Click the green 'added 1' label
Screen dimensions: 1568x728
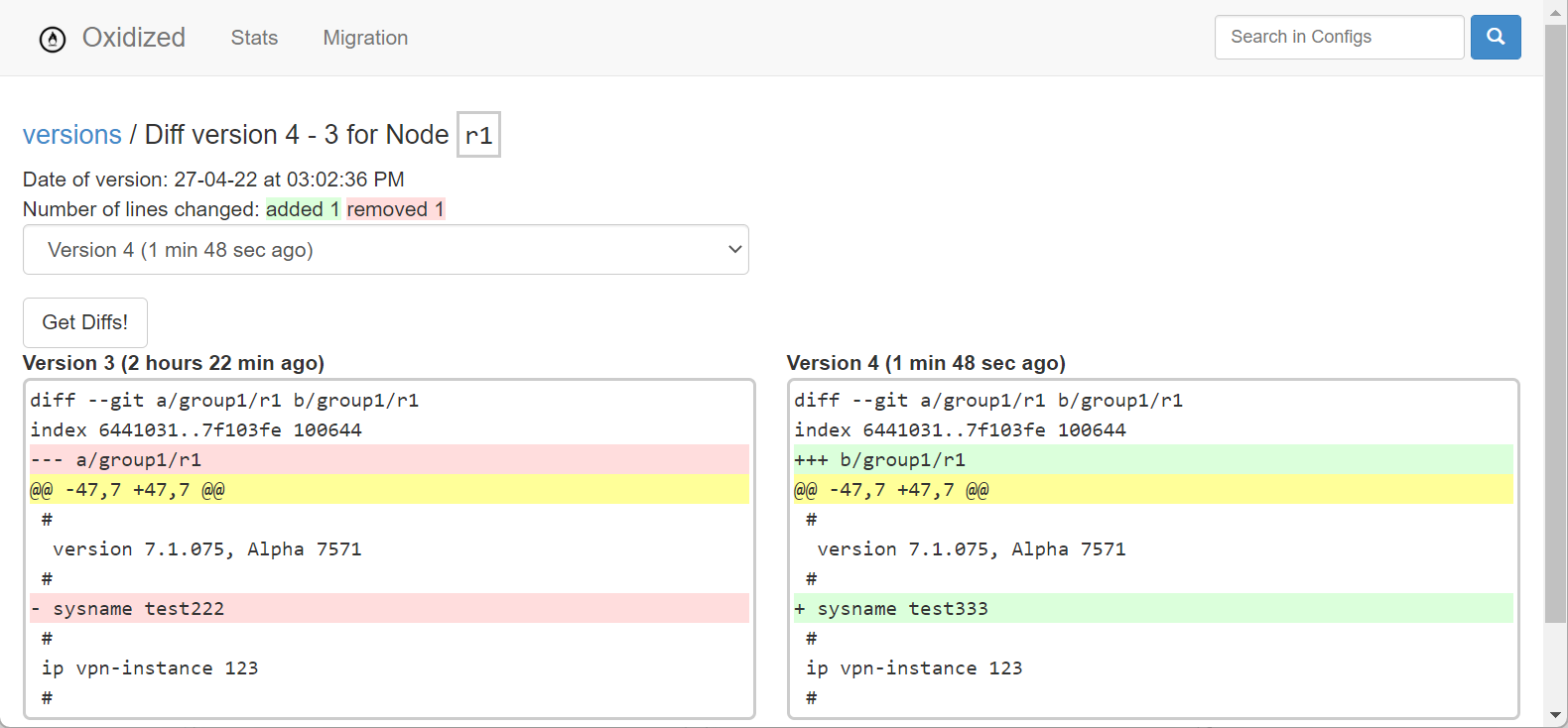pyautogui.click(x=303, y=209)
